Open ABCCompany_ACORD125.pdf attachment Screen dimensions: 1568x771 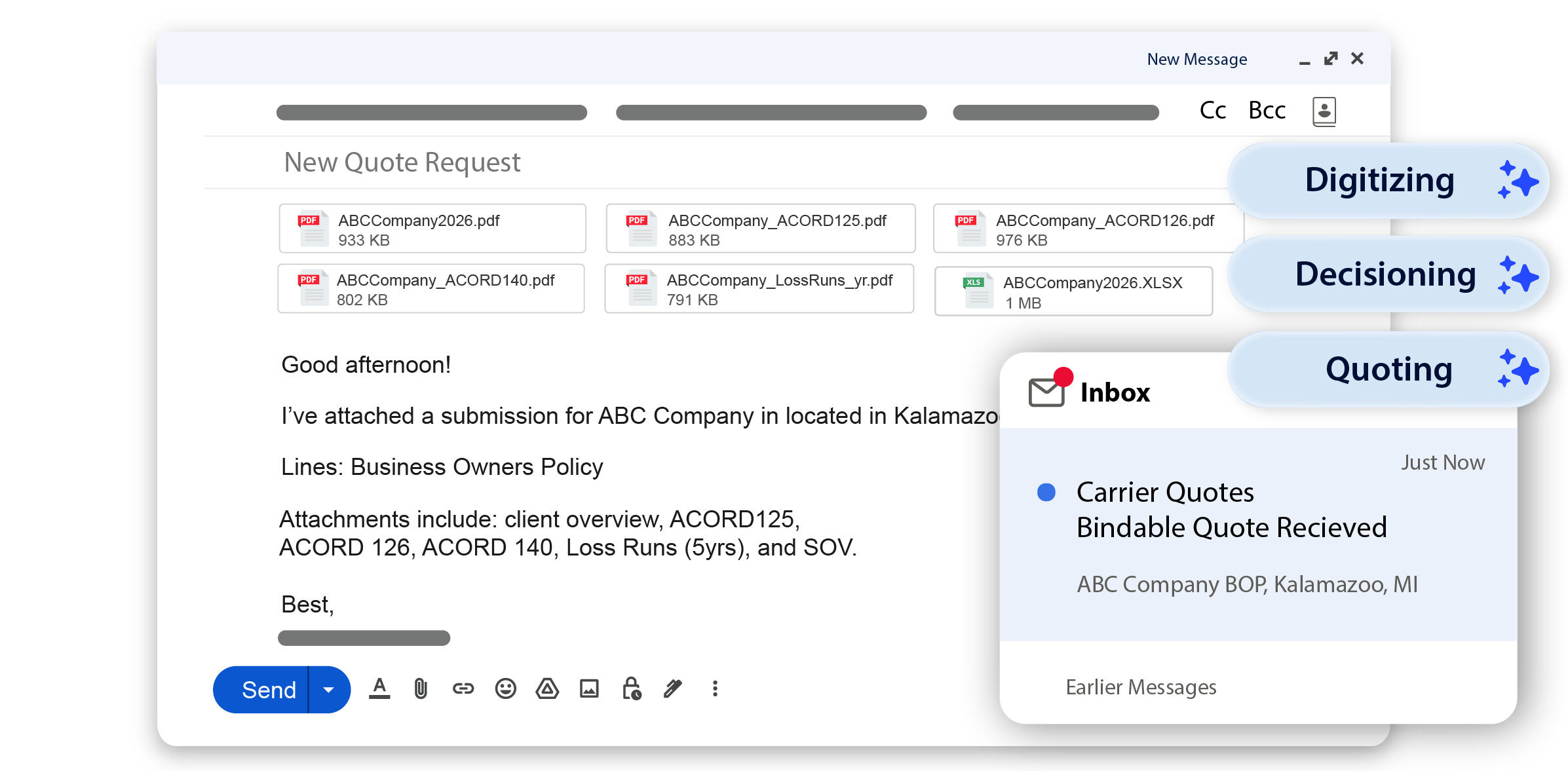click(761, 229)
